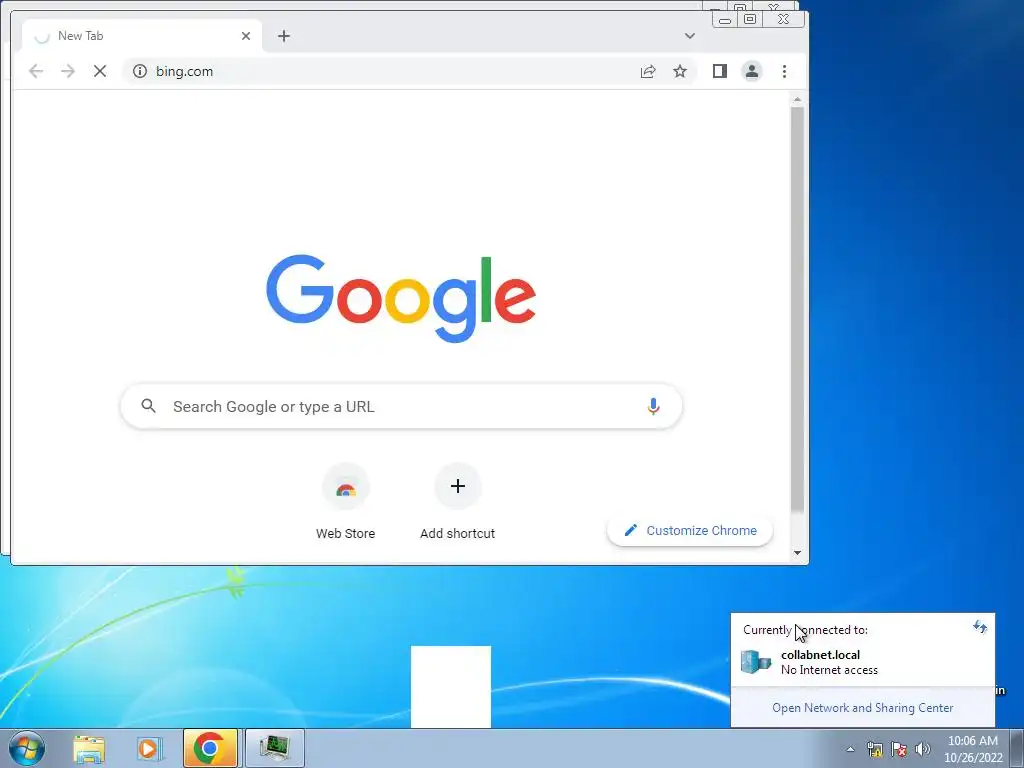Minimize the Chrome window
Image resolution: width=1024 pixels, height=768 pixels.
pyautogui.click(x=725, y=20)
